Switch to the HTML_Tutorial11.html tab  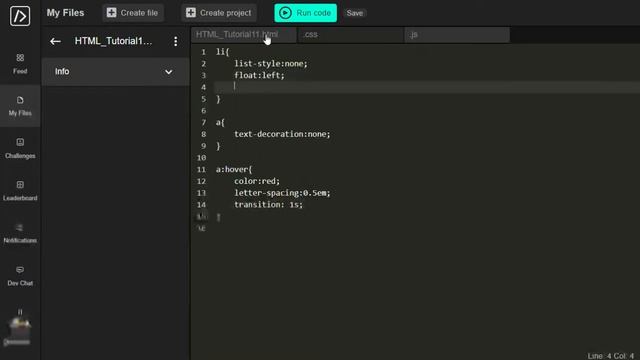(x=244, y=35)
